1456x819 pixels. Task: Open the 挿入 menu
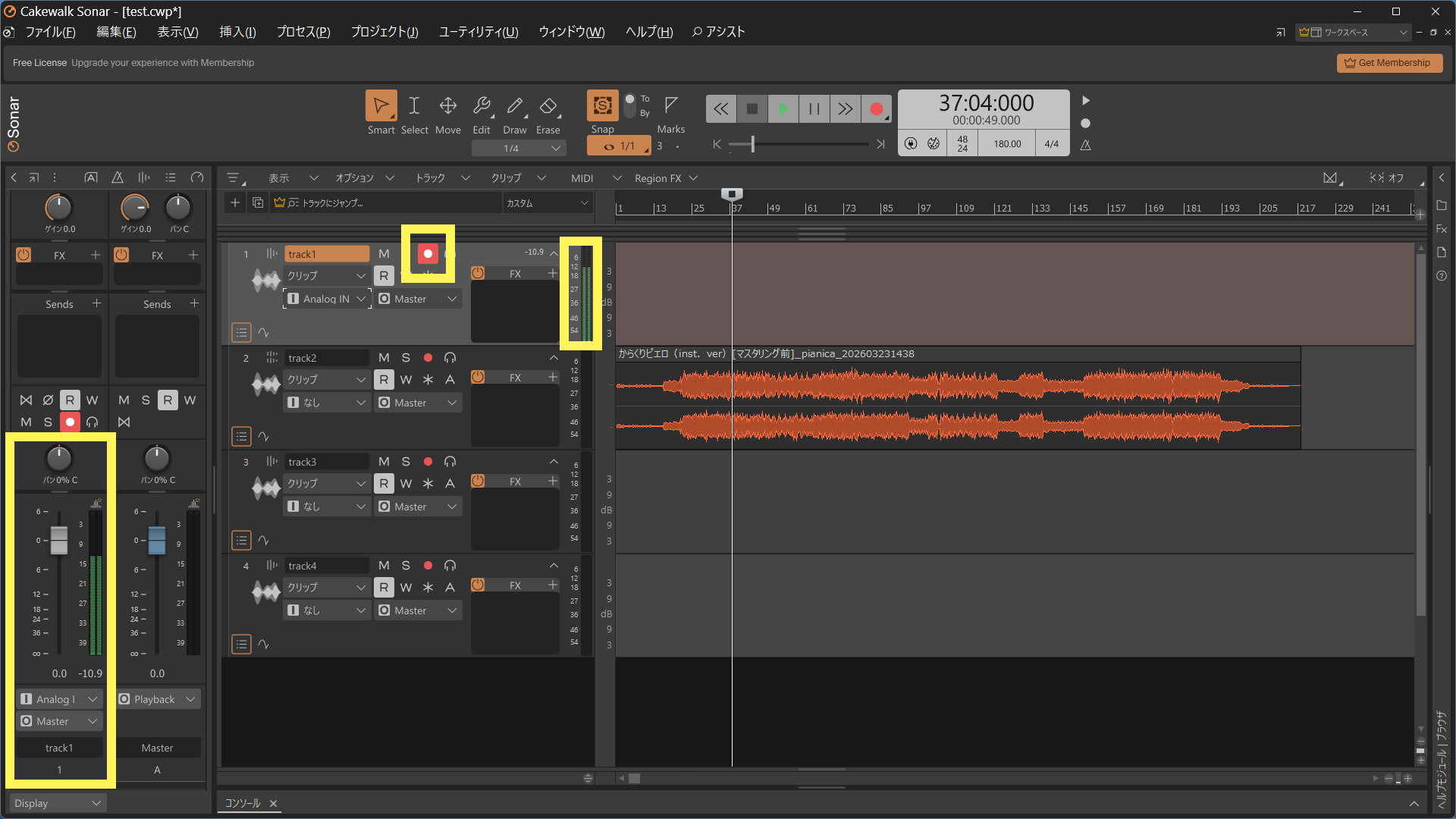tap(237, 32)
